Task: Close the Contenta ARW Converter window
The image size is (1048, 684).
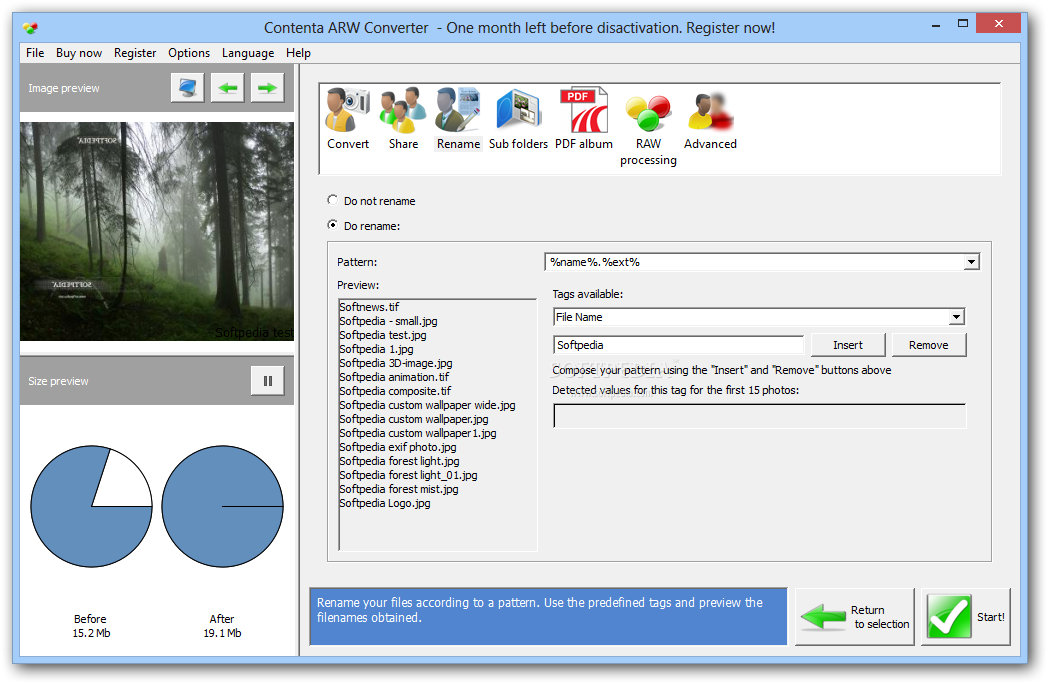Action: click(x=998, y=23)
